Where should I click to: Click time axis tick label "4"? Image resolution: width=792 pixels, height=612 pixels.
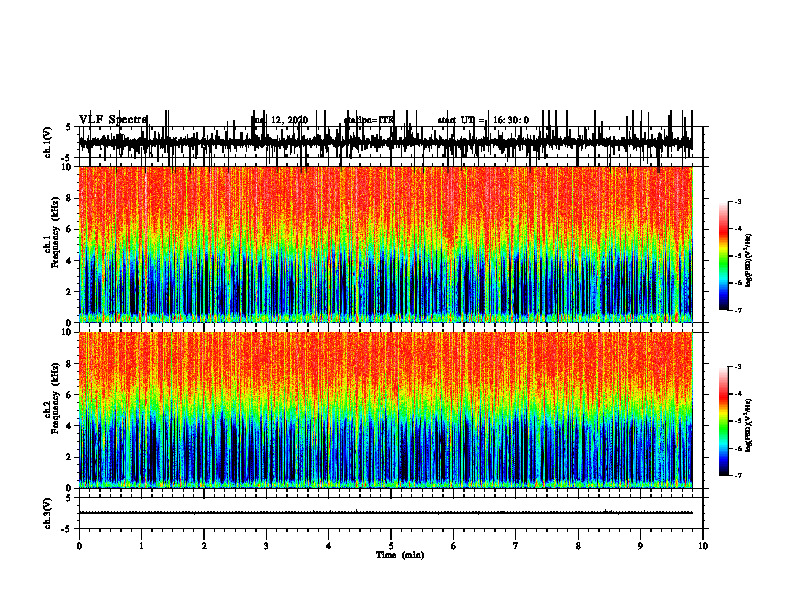pyautogui.click(x=329, y=546)
